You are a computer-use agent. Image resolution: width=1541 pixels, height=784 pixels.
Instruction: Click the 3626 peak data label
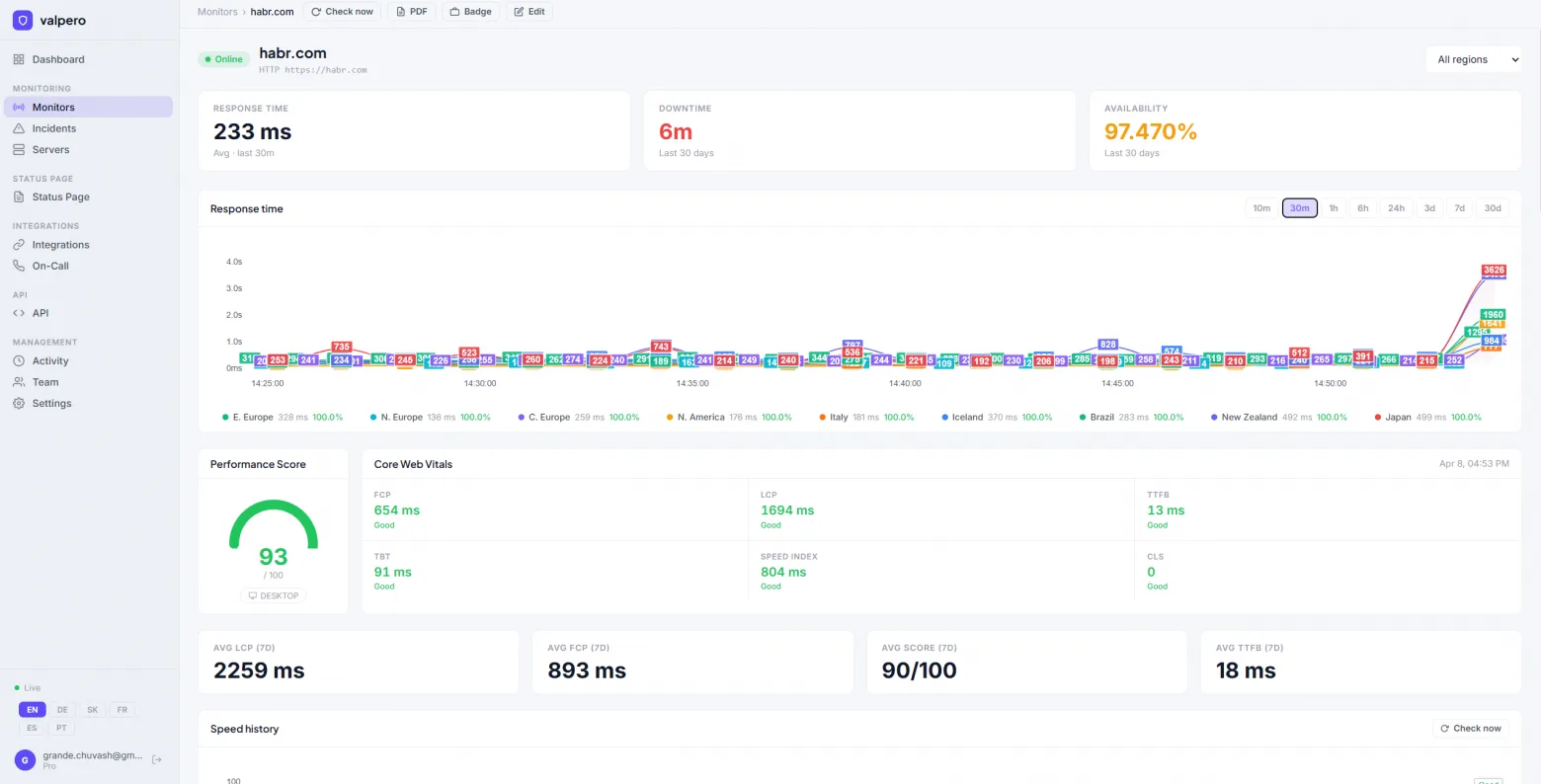tap(1494, 270)
